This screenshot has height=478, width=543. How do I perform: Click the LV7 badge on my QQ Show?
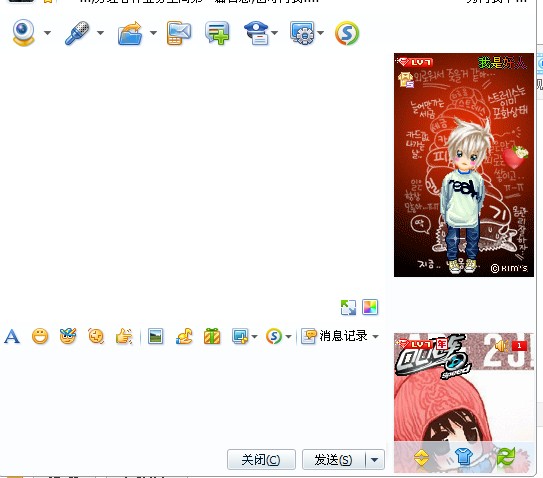point(416,344)
